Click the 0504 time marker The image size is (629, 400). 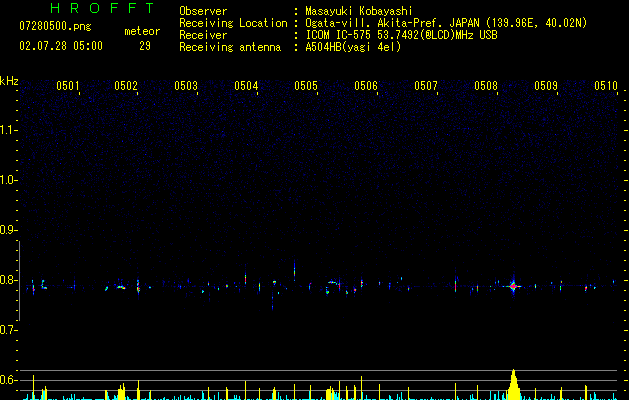click(246, 86)
